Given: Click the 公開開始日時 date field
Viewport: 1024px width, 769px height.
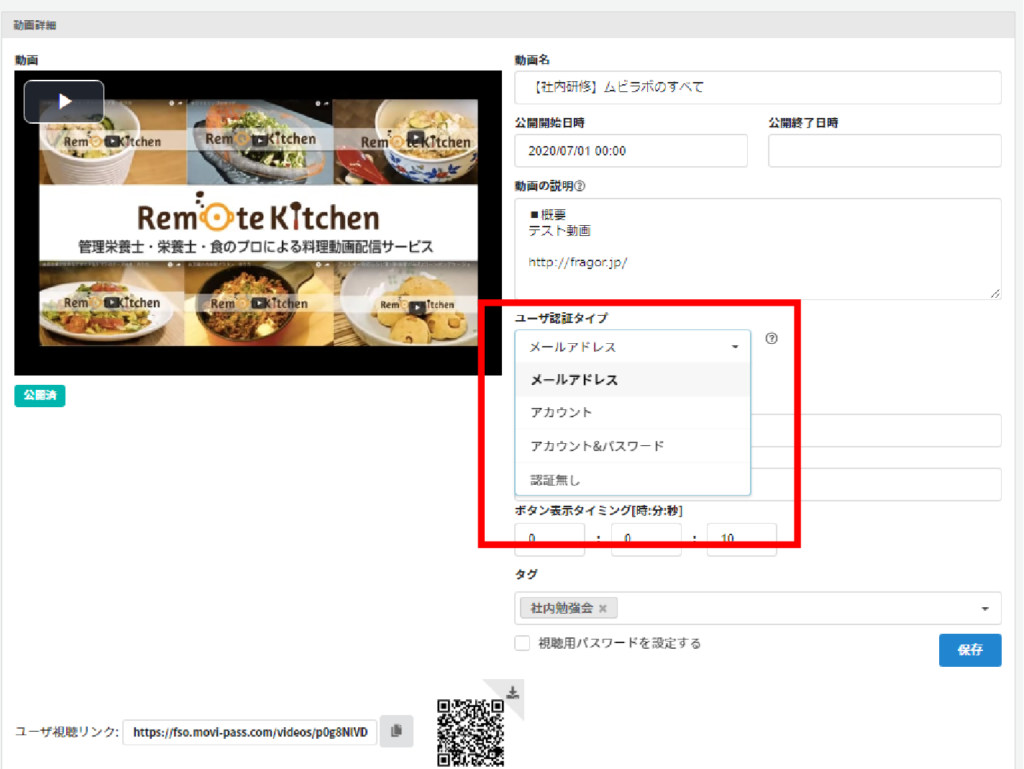Looking at the screenshot, I should [631, 150].
